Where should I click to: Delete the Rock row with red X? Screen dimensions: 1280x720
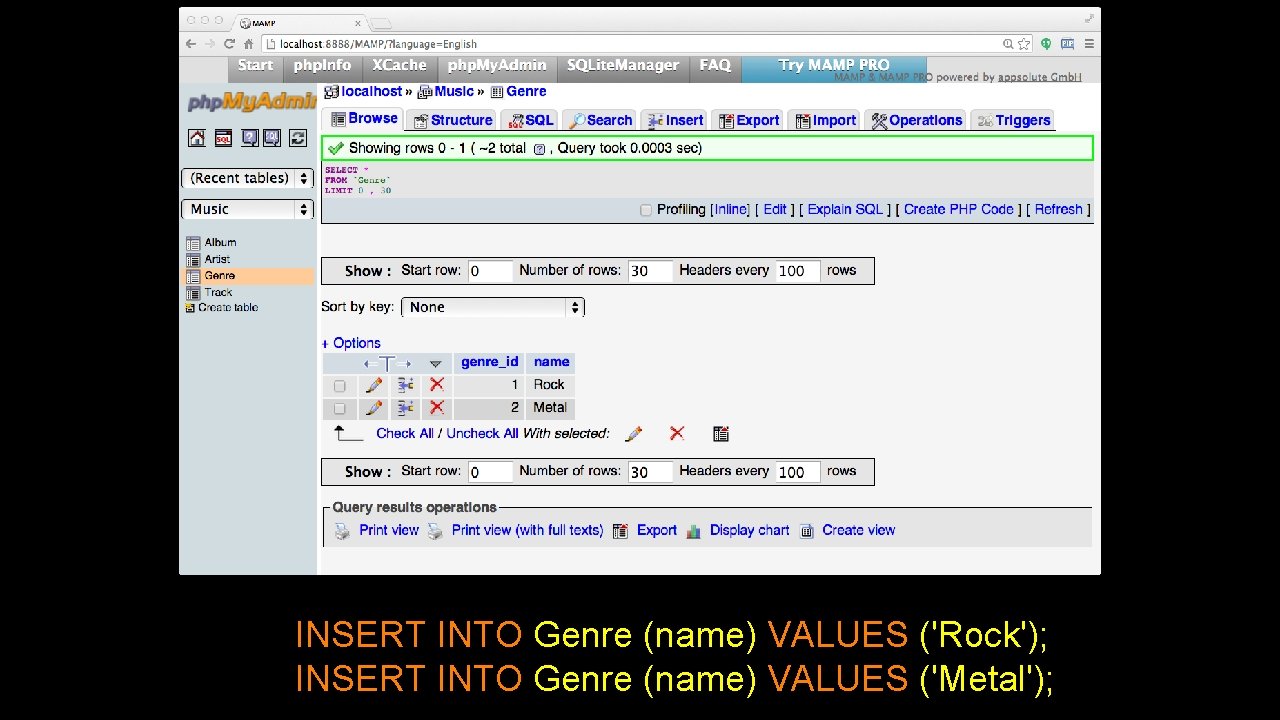pyautogui.click(x=436, y=385)
